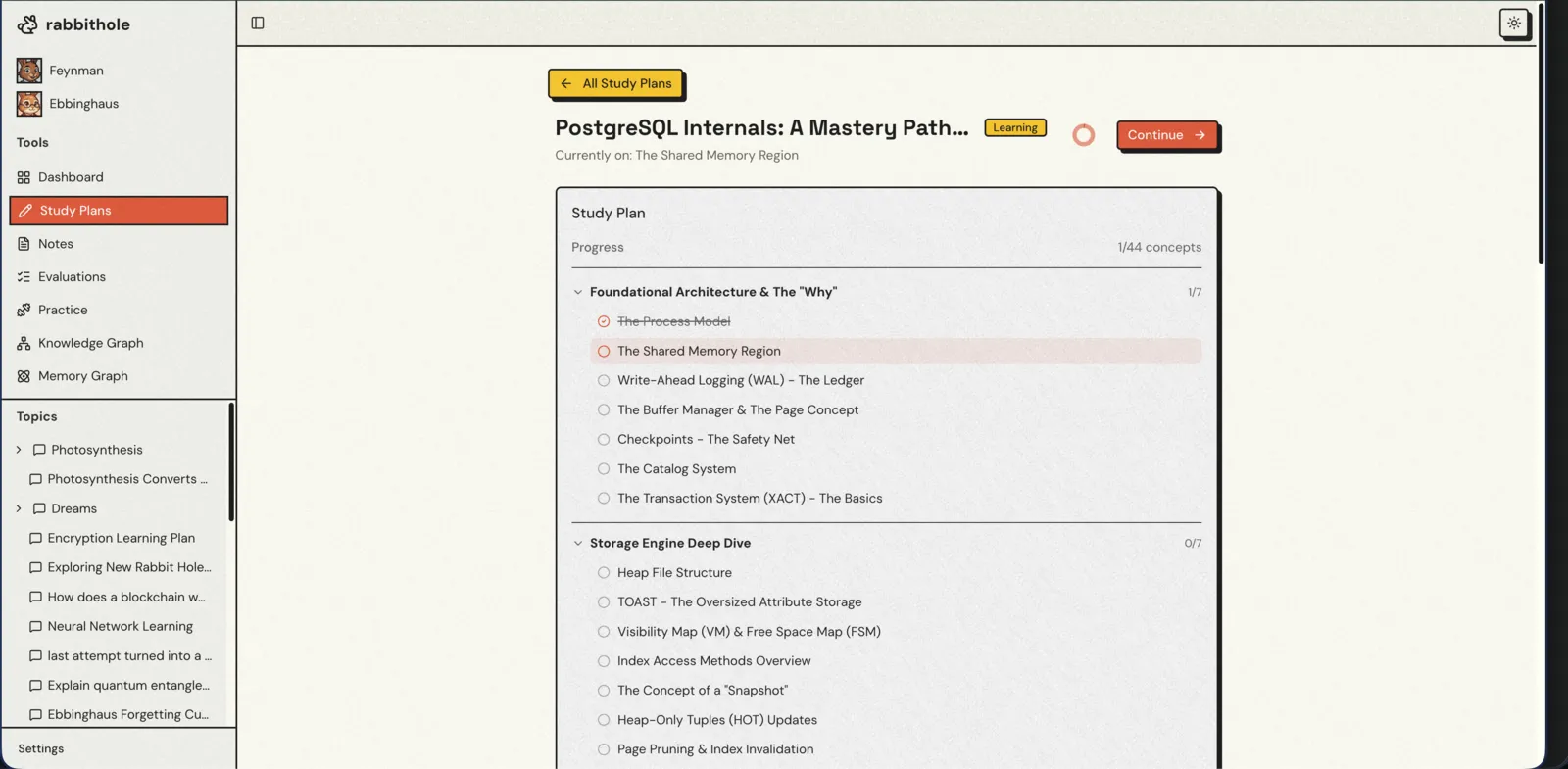Open Memory Graph in the sidebar
This screenshot has width=1568, height=769.
[119, 376]
